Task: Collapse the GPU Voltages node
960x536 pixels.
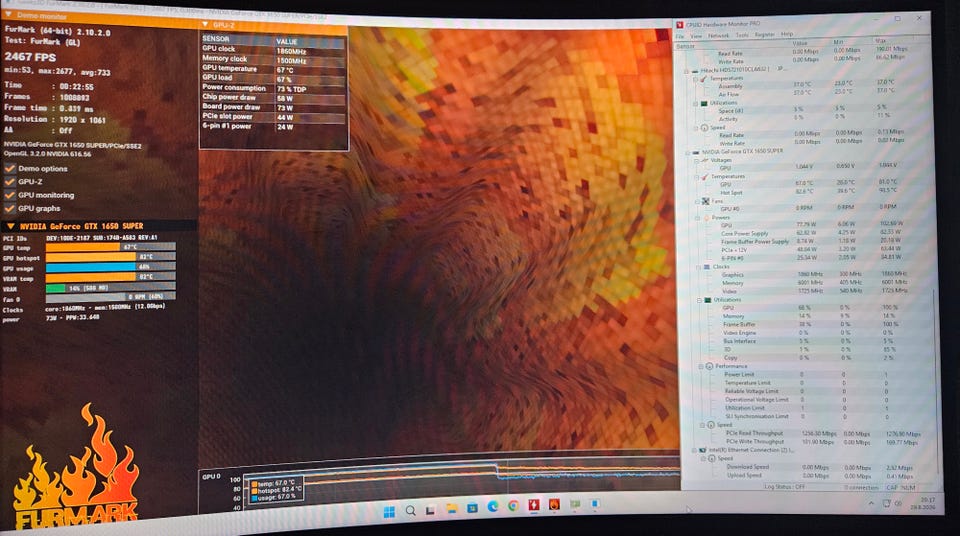Action: coord(697,160)
